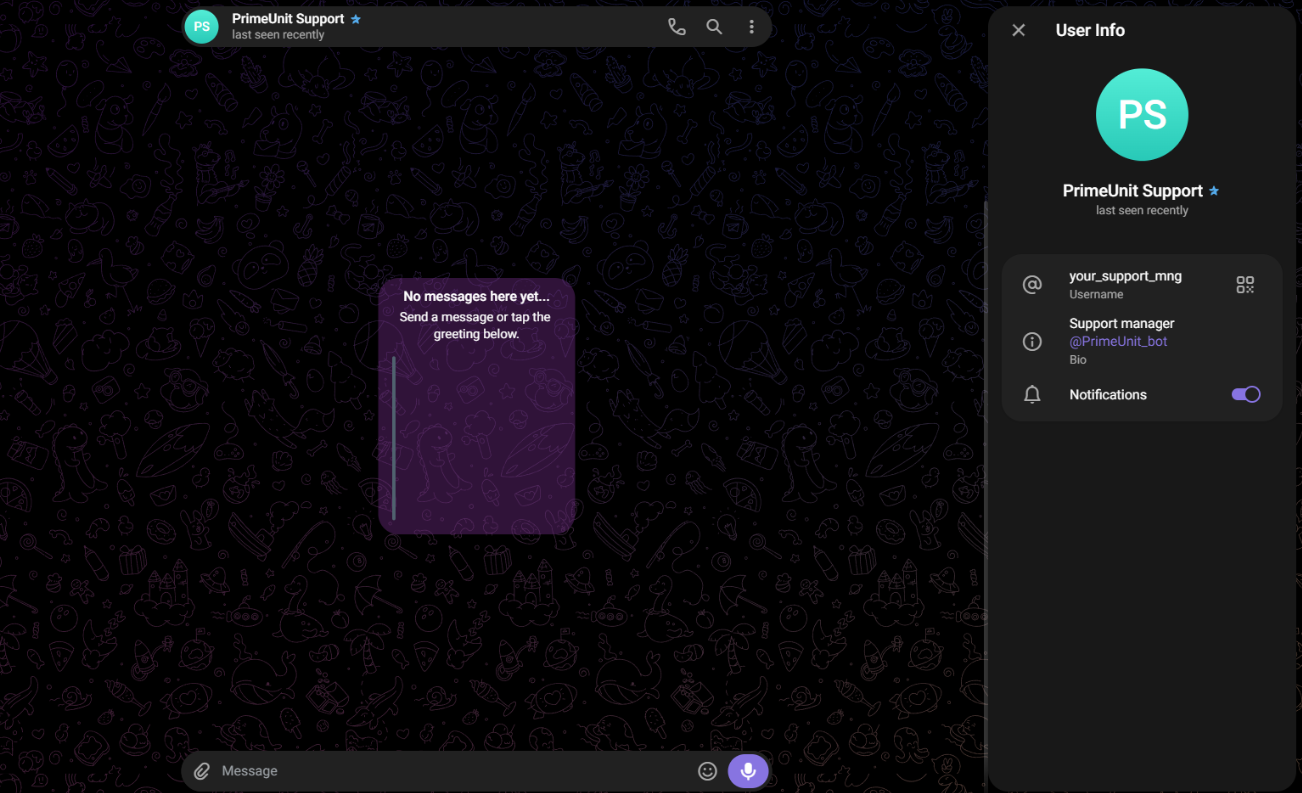Click the PS avatar in the chat header
This screenshot has height=793, width=1302.
point(202,27)
